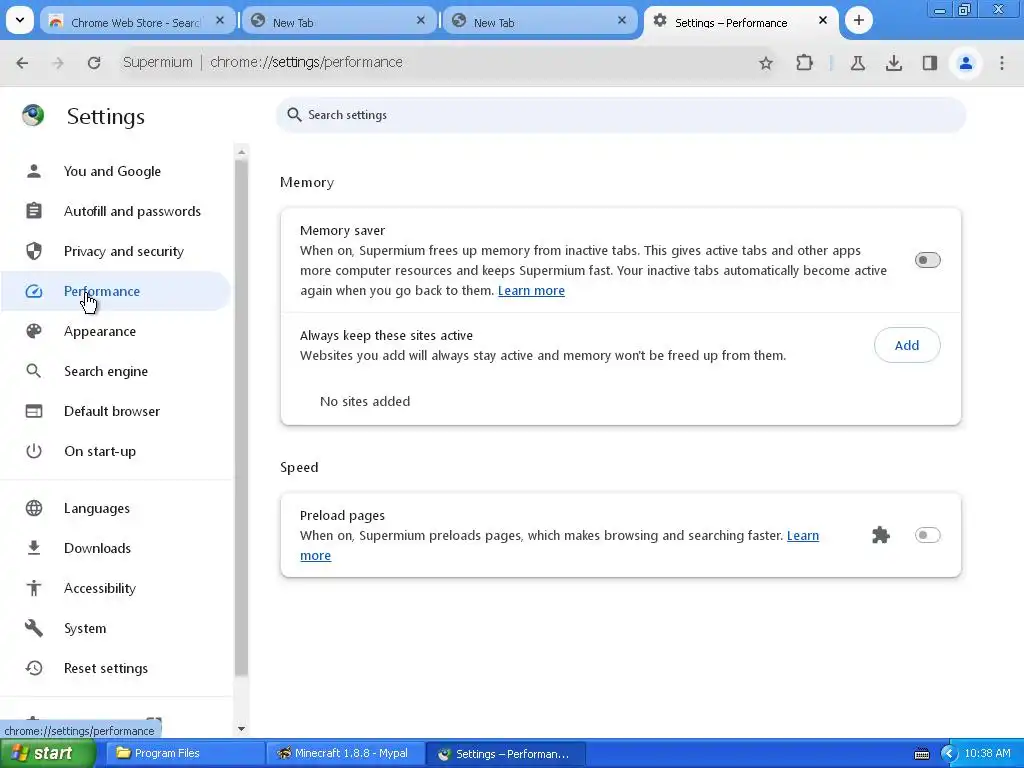Click the wrench icon for System

[33, 628]
